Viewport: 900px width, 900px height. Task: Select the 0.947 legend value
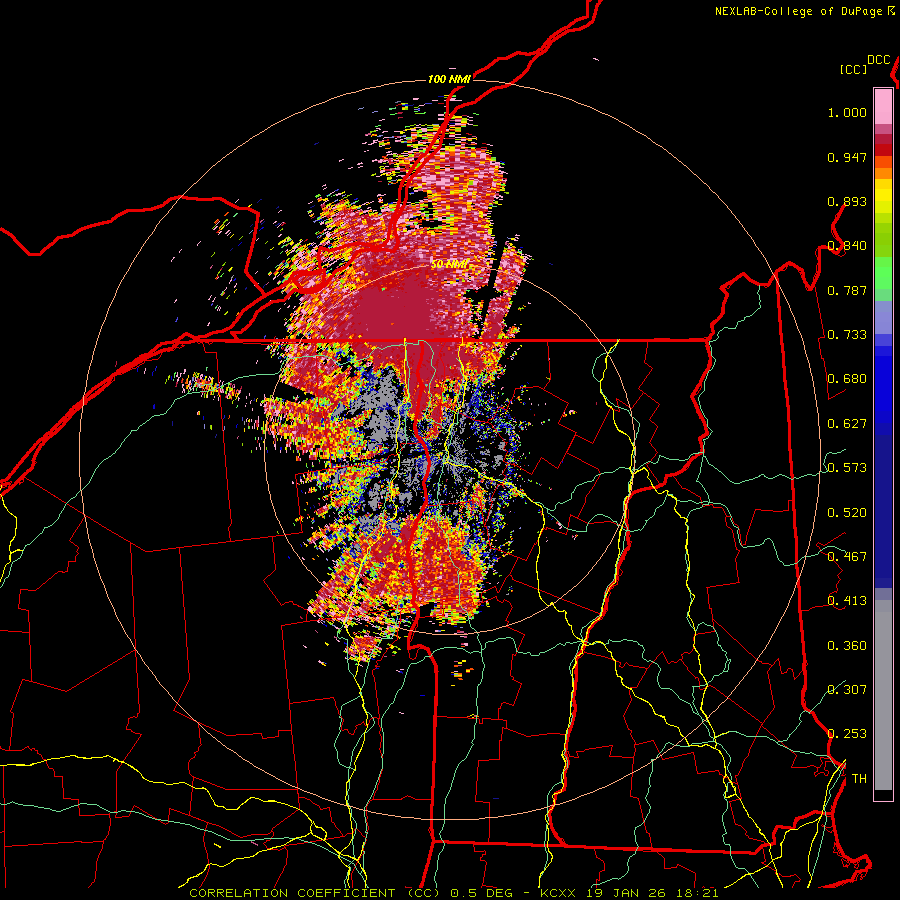point(847,157)
